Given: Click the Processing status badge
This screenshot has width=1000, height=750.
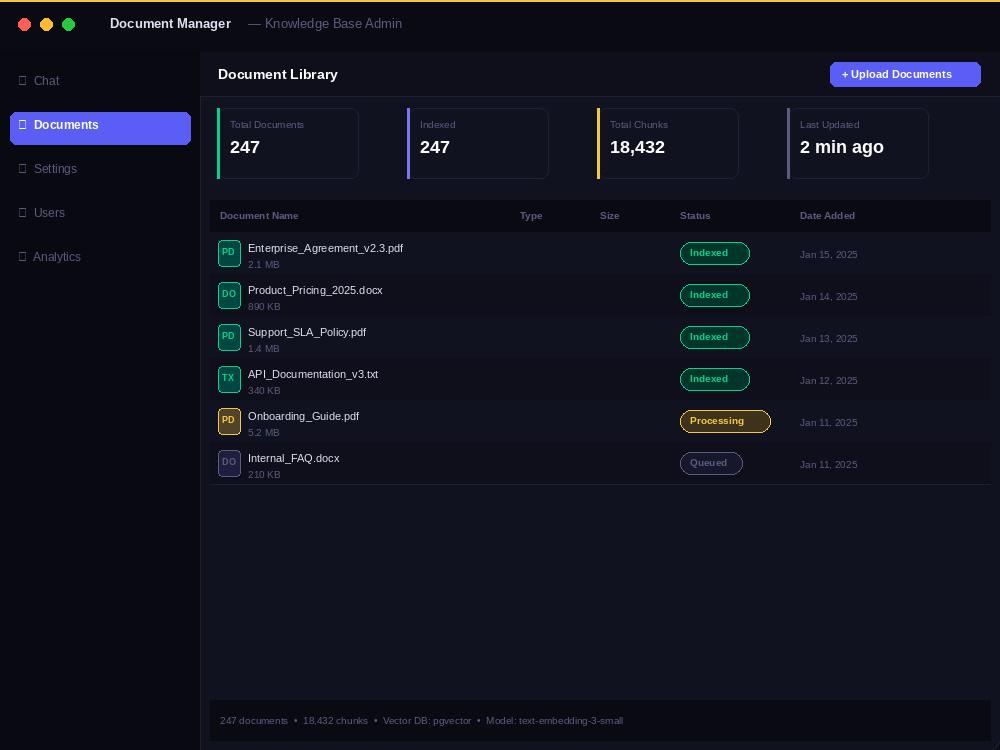Looking at the screenshot, I should pyautogui.click(x=725, y=422).
